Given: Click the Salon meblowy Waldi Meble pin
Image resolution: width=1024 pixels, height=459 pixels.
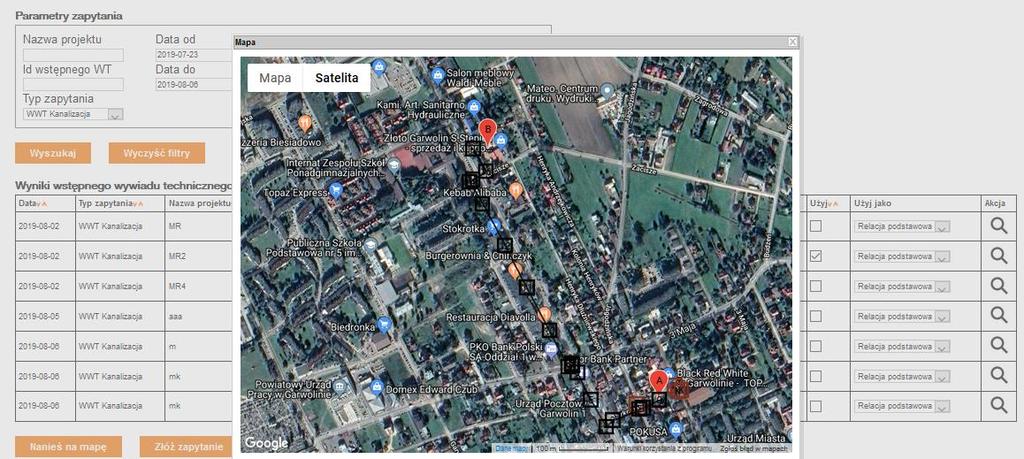Looking at the screenshot, I should [439, 76].
